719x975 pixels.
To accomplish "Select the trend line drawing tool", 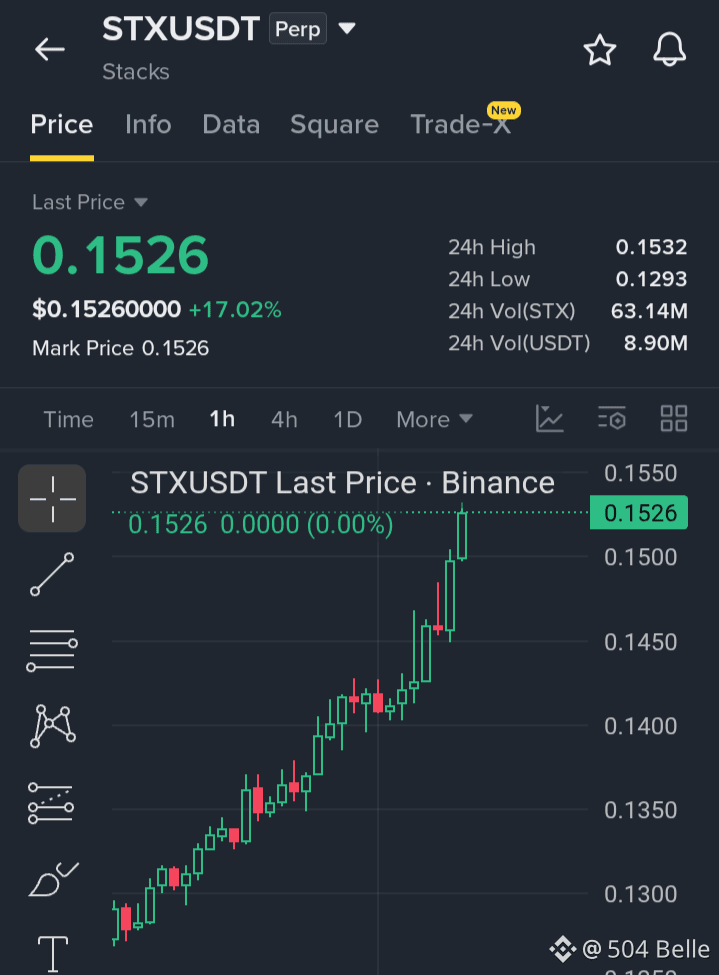I will click(52, 574).
